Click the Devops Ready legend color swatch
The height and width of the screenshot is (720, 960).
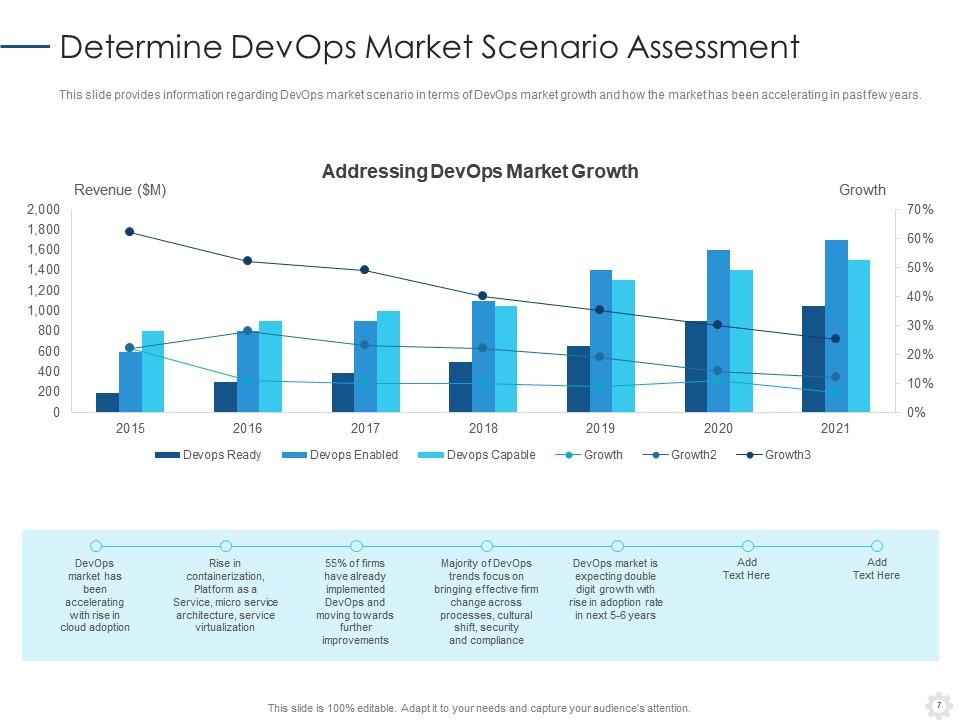tap(167, 455)
